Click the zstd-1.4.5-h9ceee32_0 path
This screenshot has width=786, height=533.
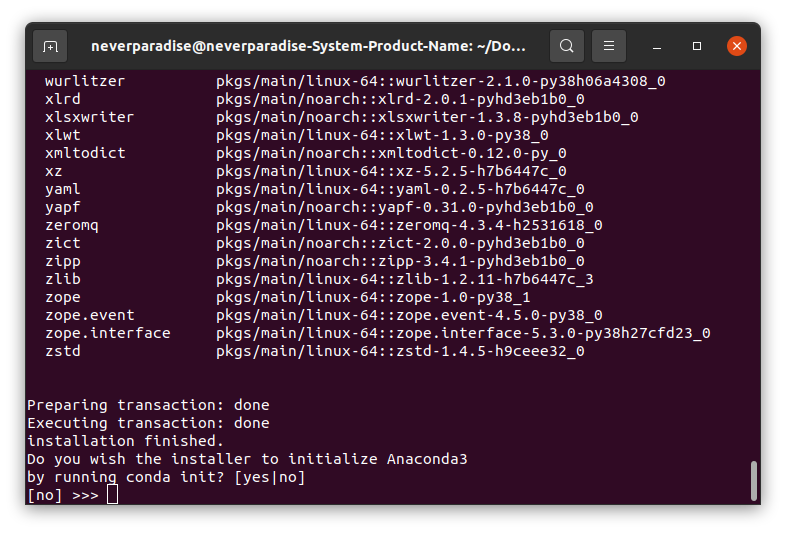[x=400, y=352]
